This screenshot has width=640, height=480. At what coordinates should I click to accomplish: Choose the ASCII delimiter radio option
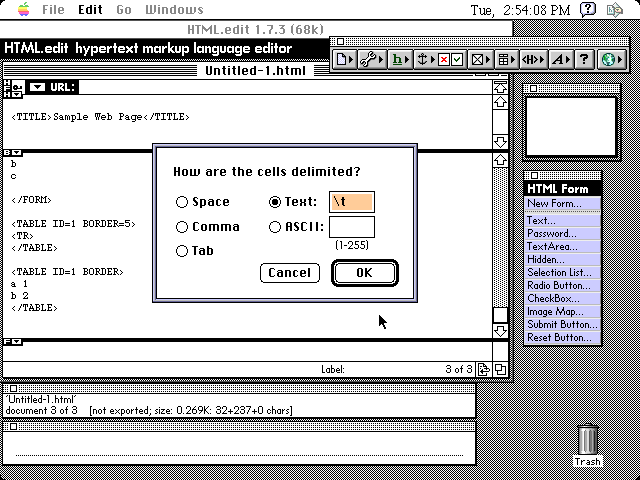[x=275, y=227]
